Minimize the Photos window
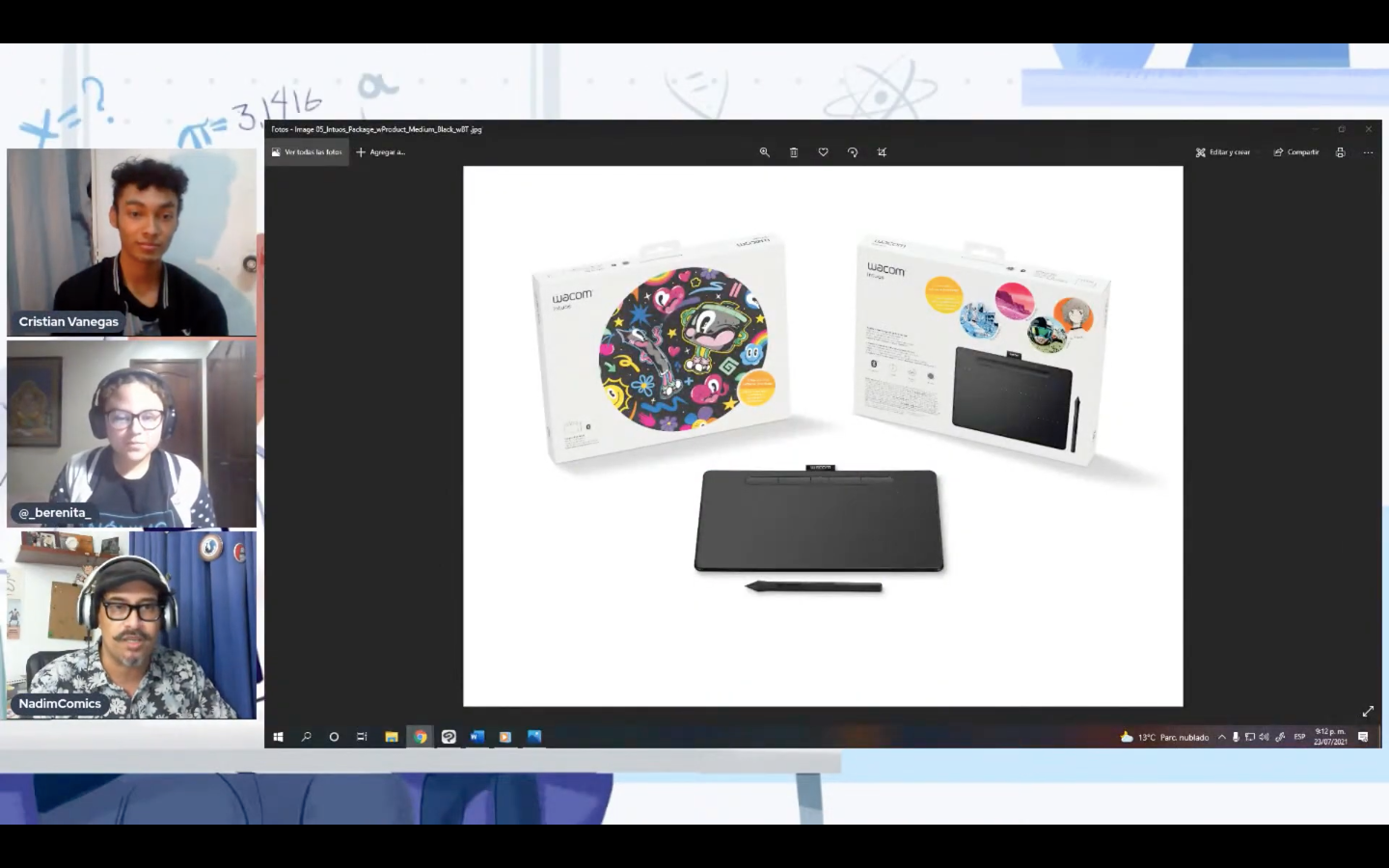Viewport: 1389px width, 868px height. [1314, 129]
